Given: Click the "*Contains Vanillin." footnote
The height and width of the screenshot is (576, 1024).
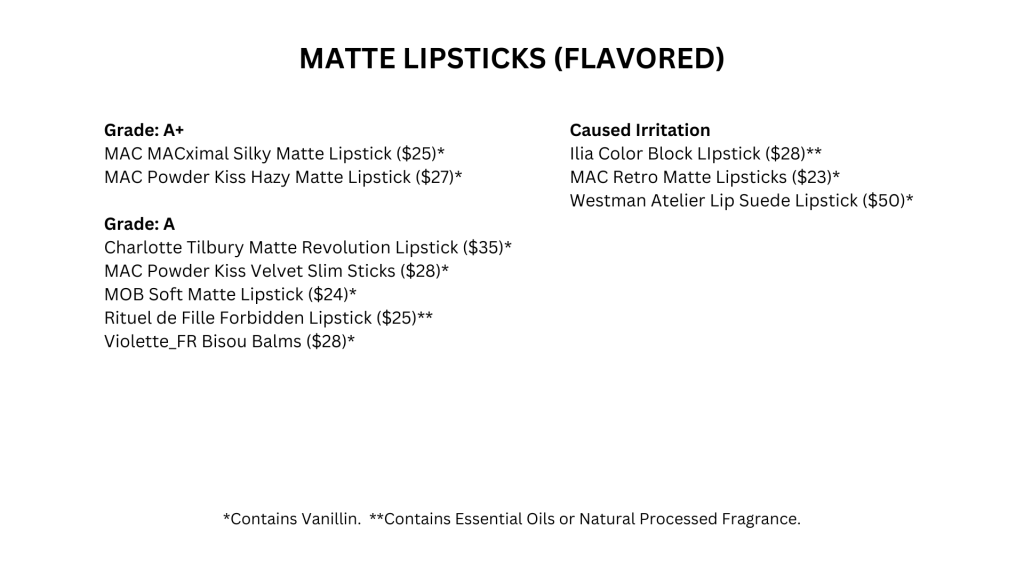Looking at the screenshot, I should click(291, 519).
